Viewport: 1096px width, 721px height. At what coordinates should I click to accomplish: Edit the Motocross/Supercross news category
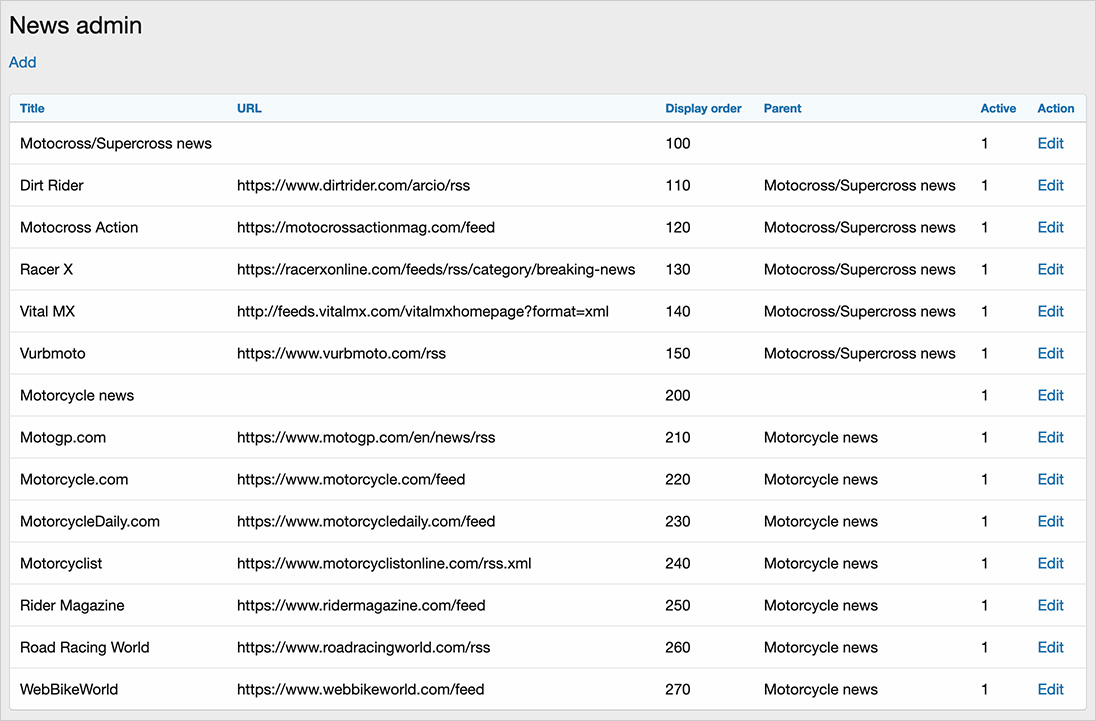click(1050, 143)
